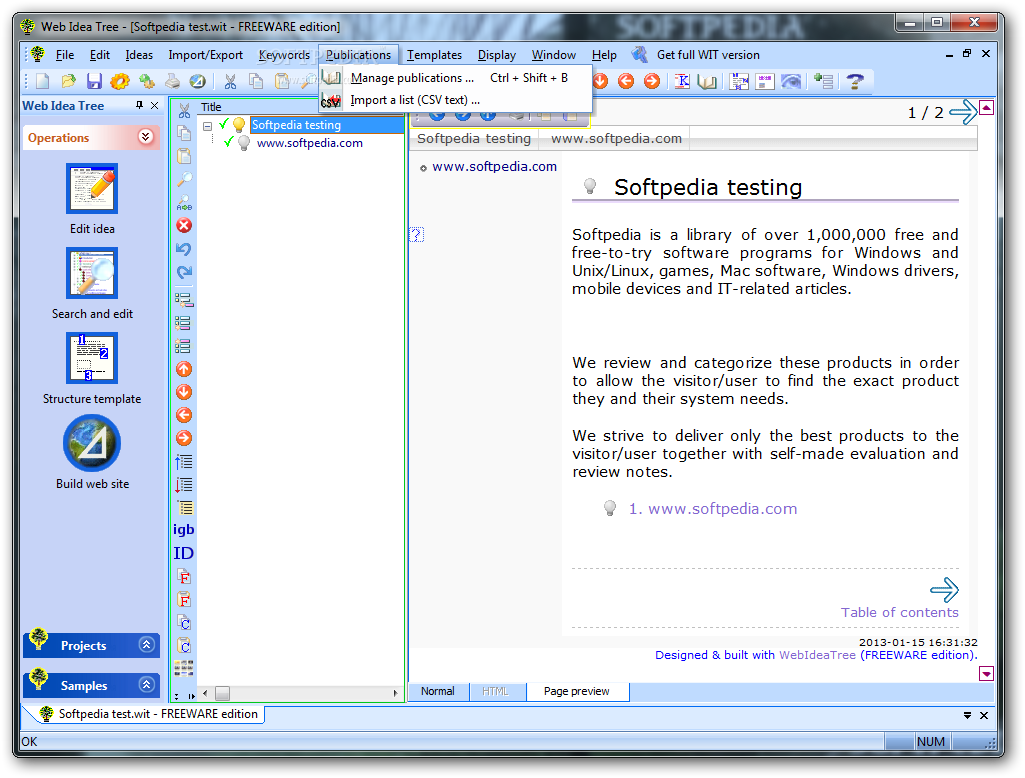Click the New document icon in toolbar

pos(42,81)
